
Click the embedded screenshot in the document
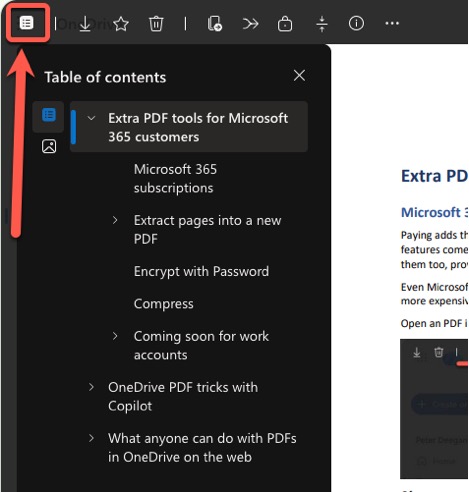434,409
